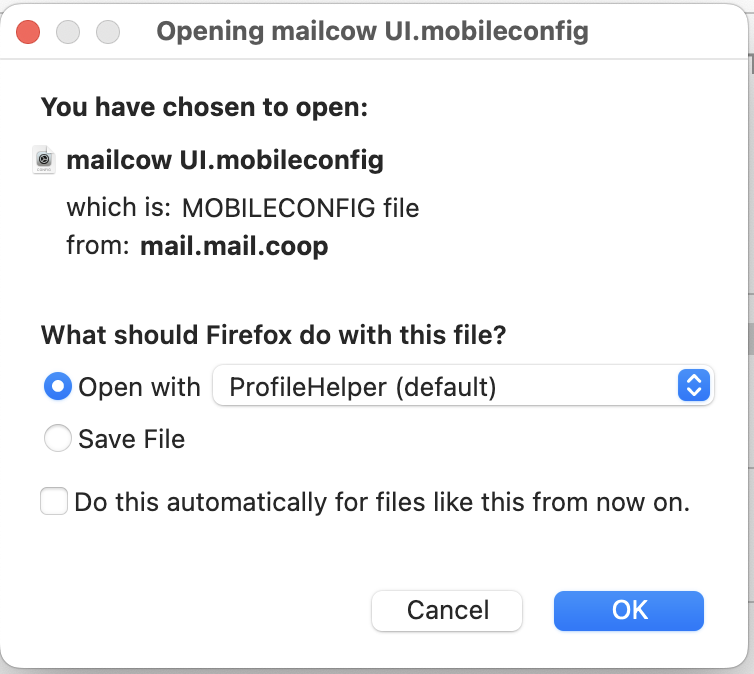
Task: Click the You have chosen to open heading
Action: click(204, 107)
